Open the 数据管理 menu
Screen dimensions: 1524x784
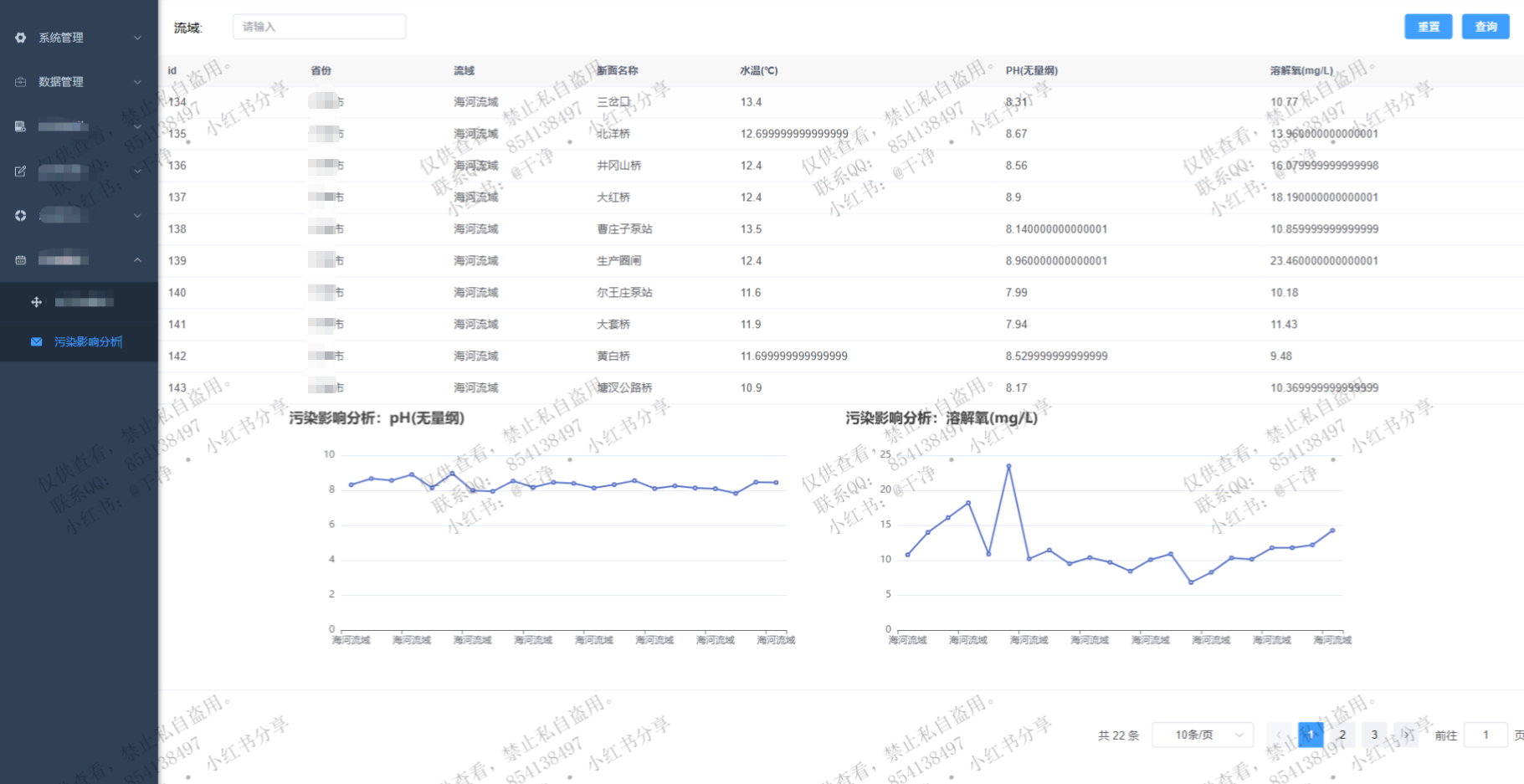(61, 82)
